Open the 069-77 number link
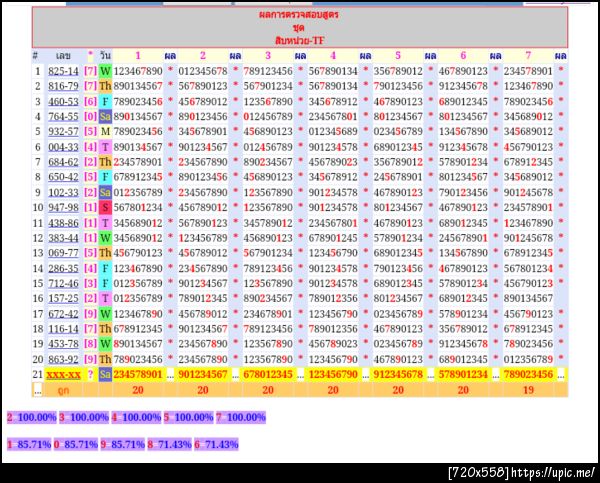This screenshot has width=600, height=483. tap(63, 253)
